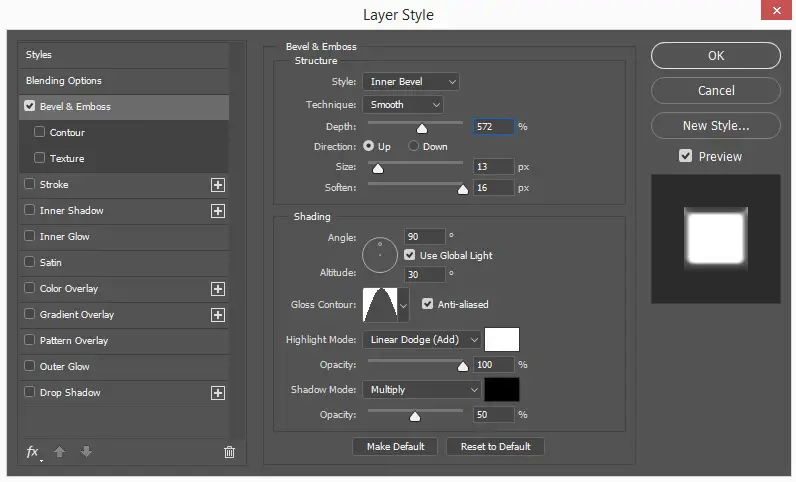Screen dimensions: 796x482
Task: Click the Depth value field showing 572
Action: (494, 126)
